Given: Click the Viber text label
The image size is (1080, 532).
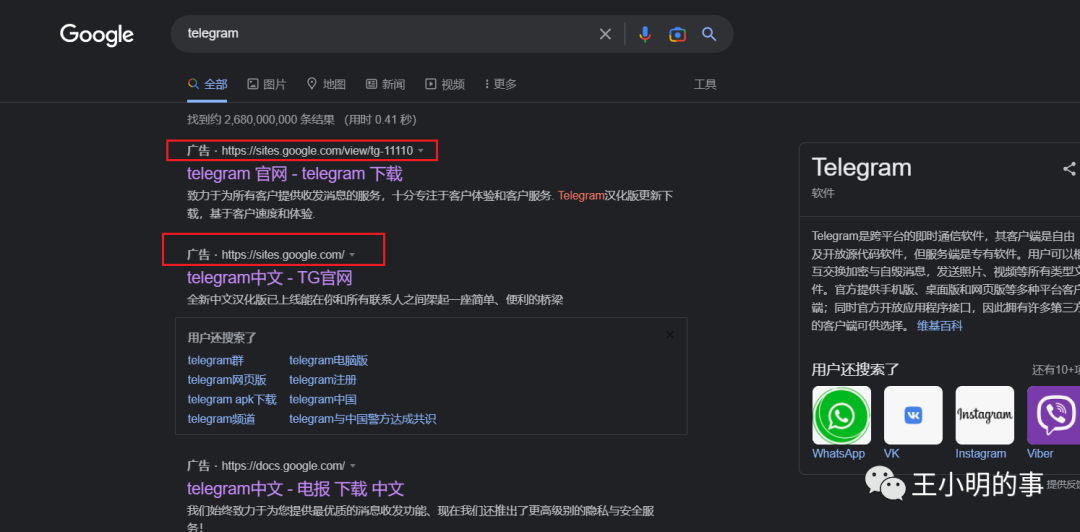Looking at the screenshot, I should tap(1040, 453).
